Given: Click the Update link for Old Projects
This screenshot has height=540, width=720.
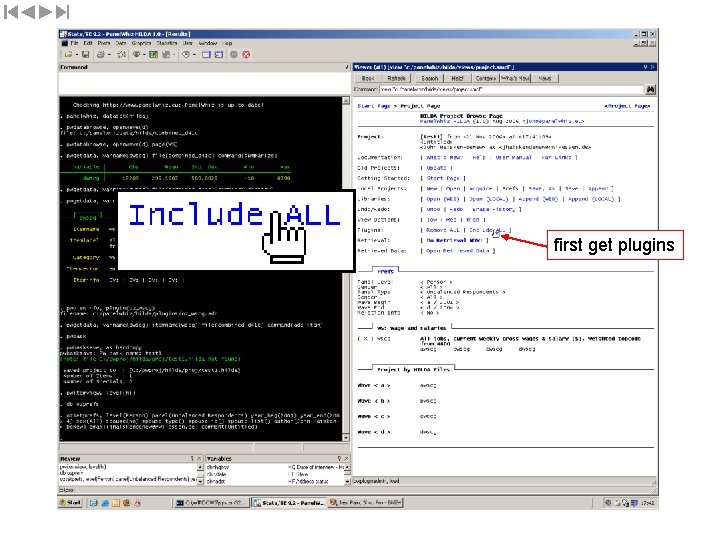Looking at the screenshot, I should pos(436,168).
